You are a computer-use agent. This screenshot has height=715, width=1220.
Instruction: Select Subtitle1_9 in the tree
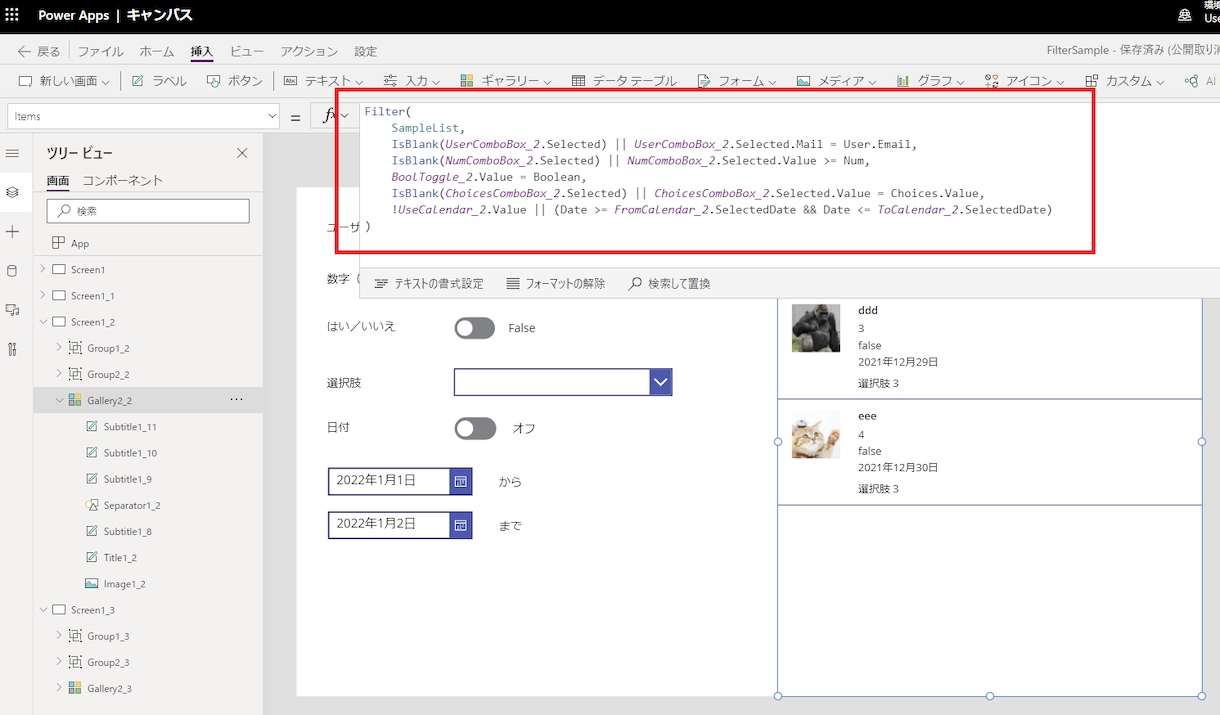pyautogui.click(x=128, y=479)
